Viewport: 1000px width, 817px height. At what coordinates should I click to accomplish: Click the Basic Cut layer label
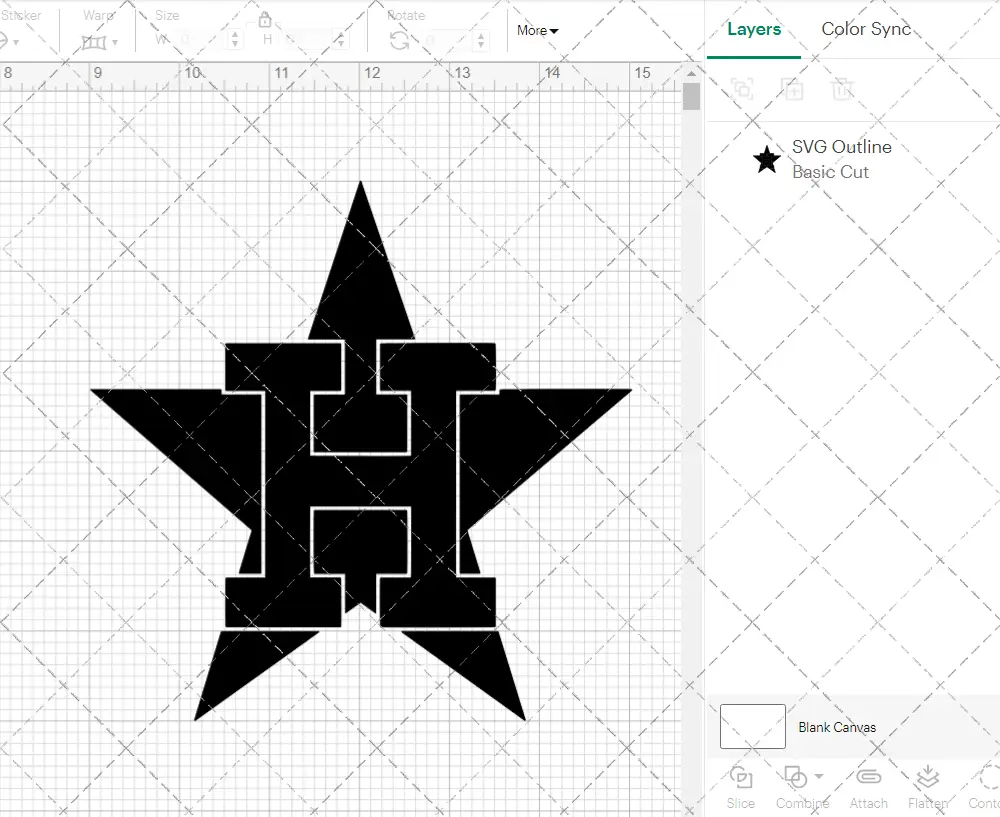pos(830,172)
